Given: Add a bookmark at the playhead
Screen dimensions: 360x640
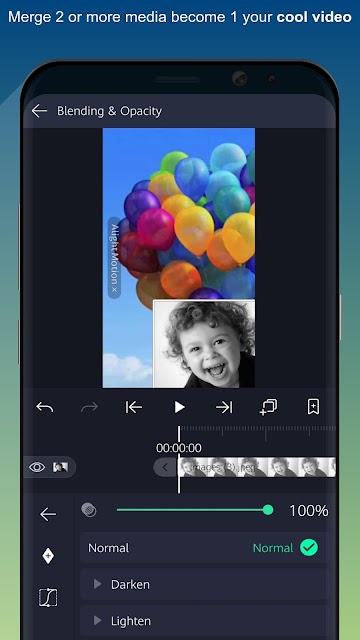Looking at the screenshot, I should coord(313,407).
